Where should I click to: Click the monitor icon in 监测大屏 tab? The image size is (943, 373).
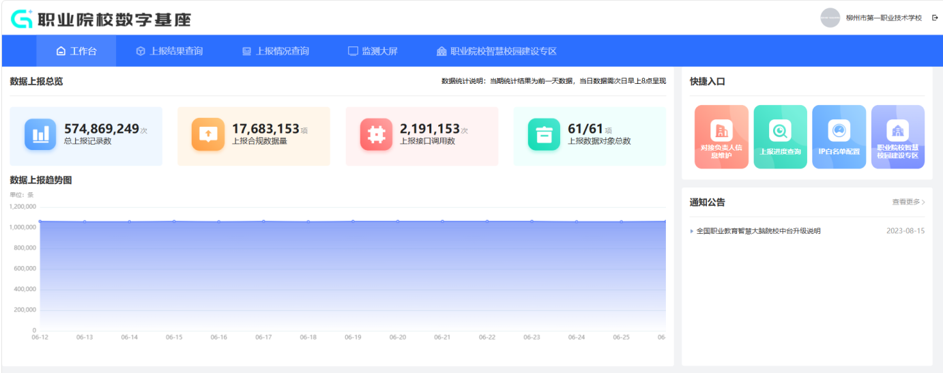tap(353, 51)
